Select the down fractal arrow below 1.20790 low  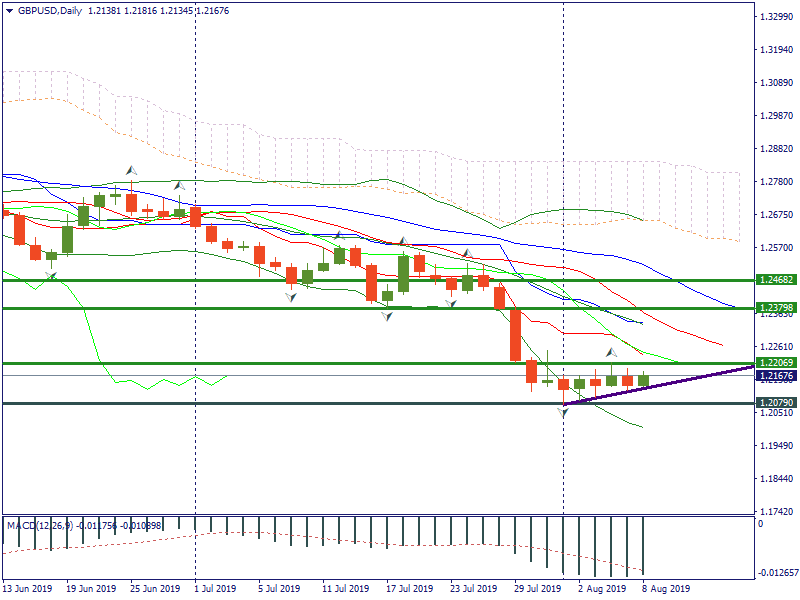[x=563, y=411]
